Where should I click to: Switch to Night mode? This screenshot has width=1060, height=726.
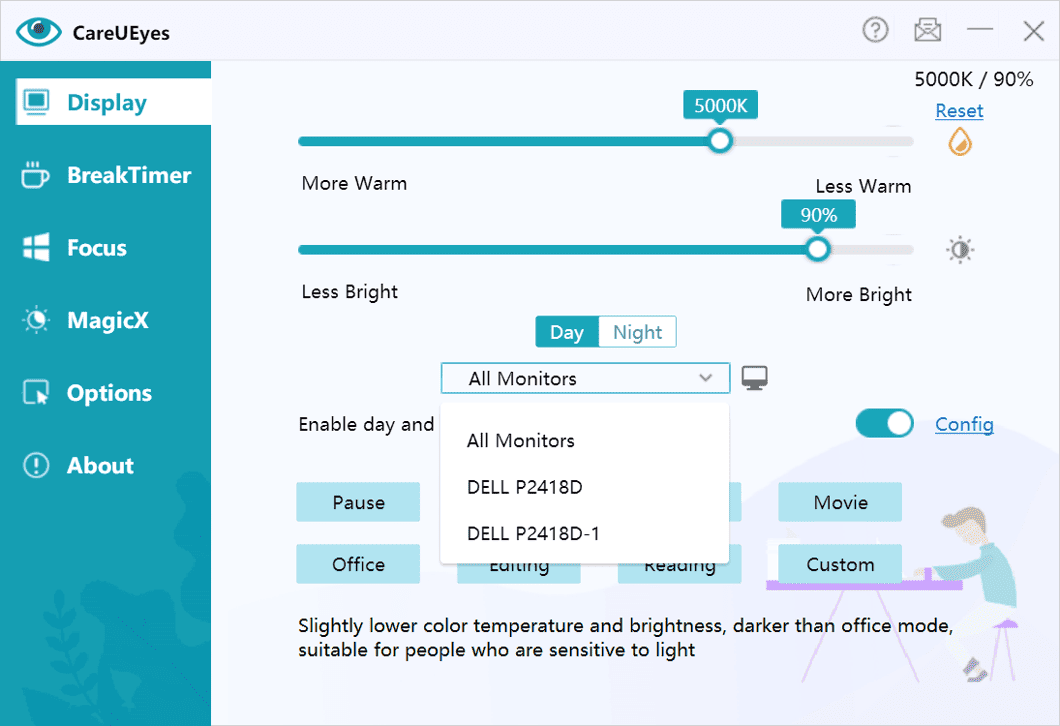[x=637, y=331]
